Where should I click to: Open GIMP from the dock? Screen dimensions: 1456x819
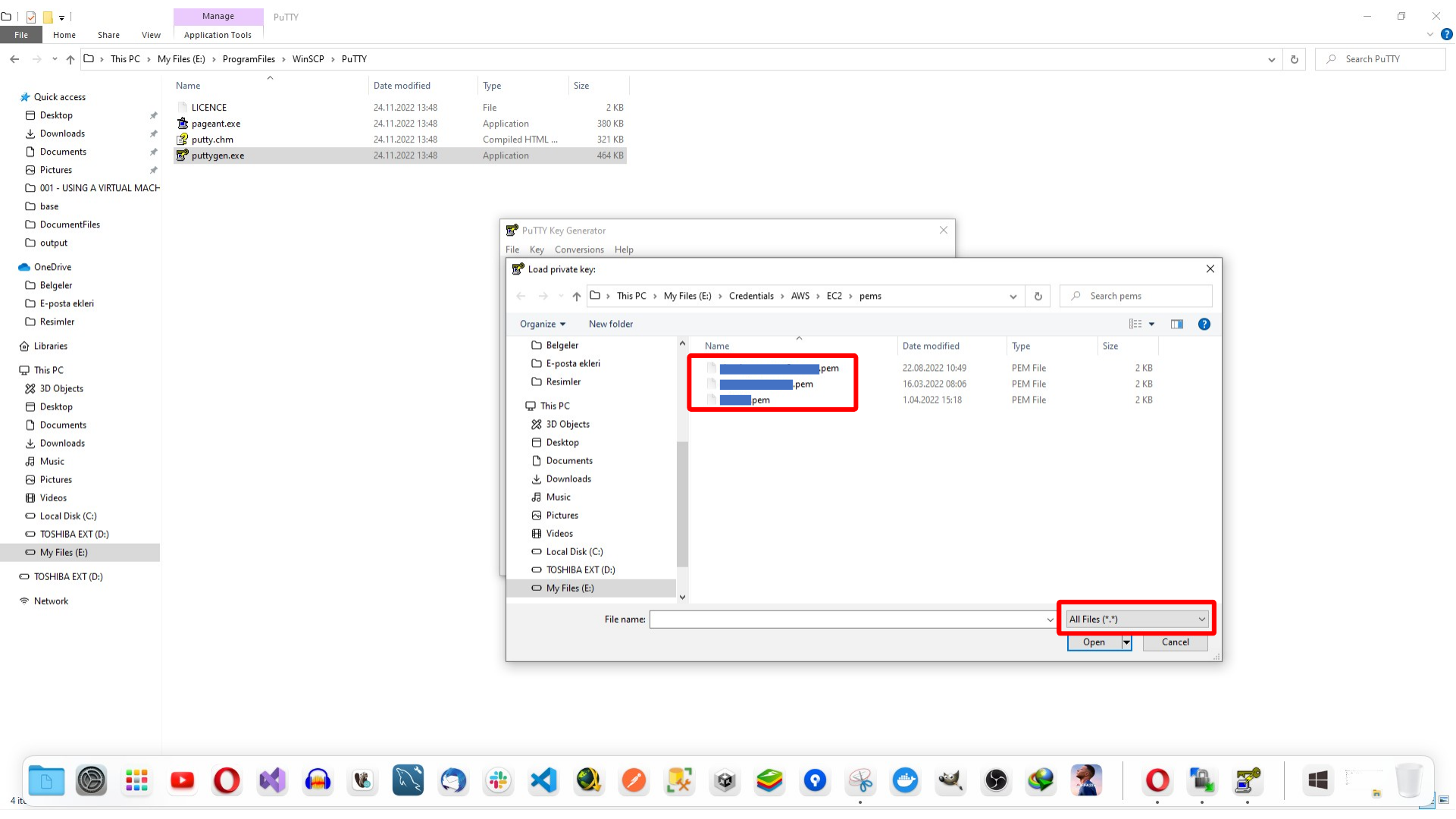(950, 780)
